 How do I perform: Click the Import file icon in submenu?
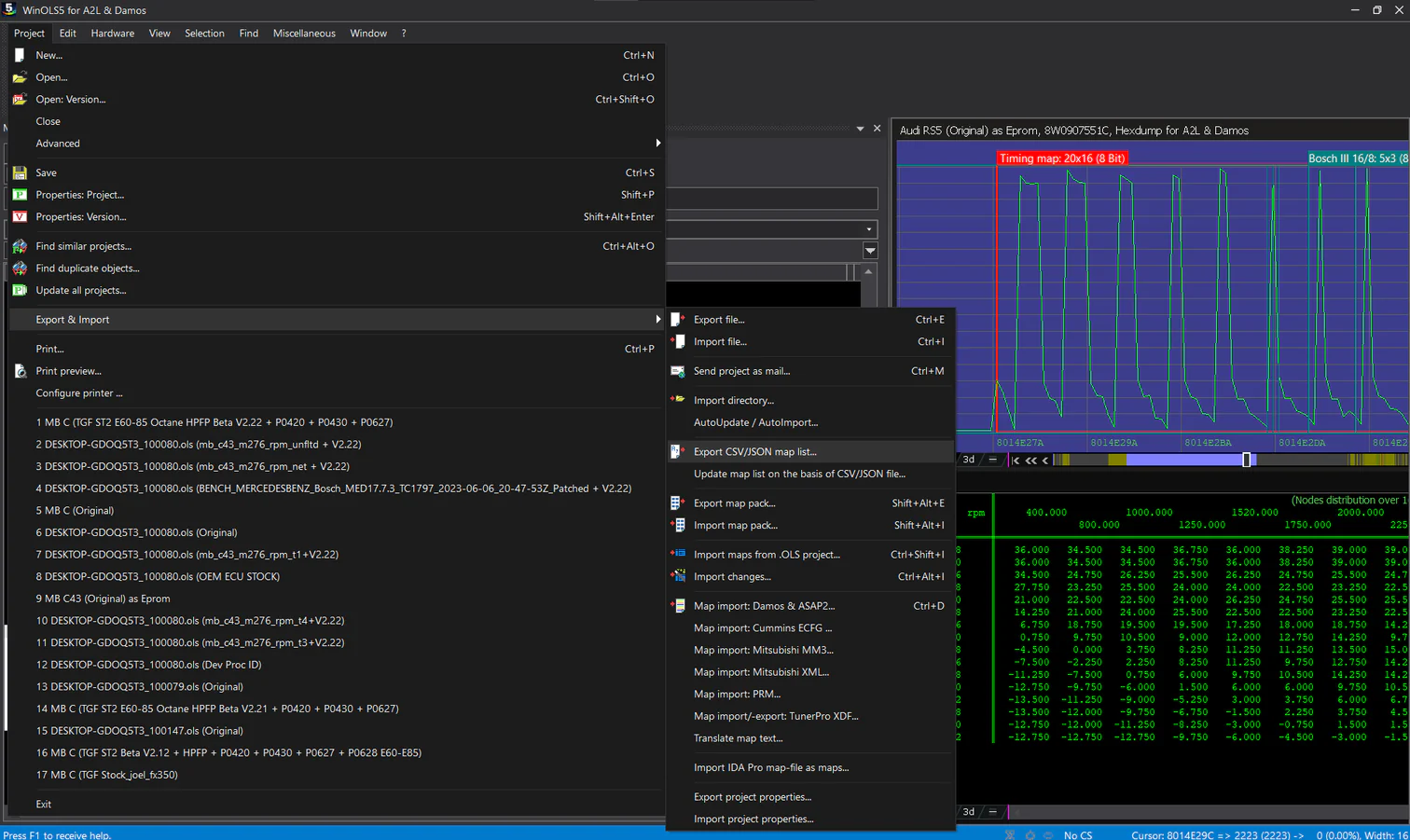click(678, 341)
